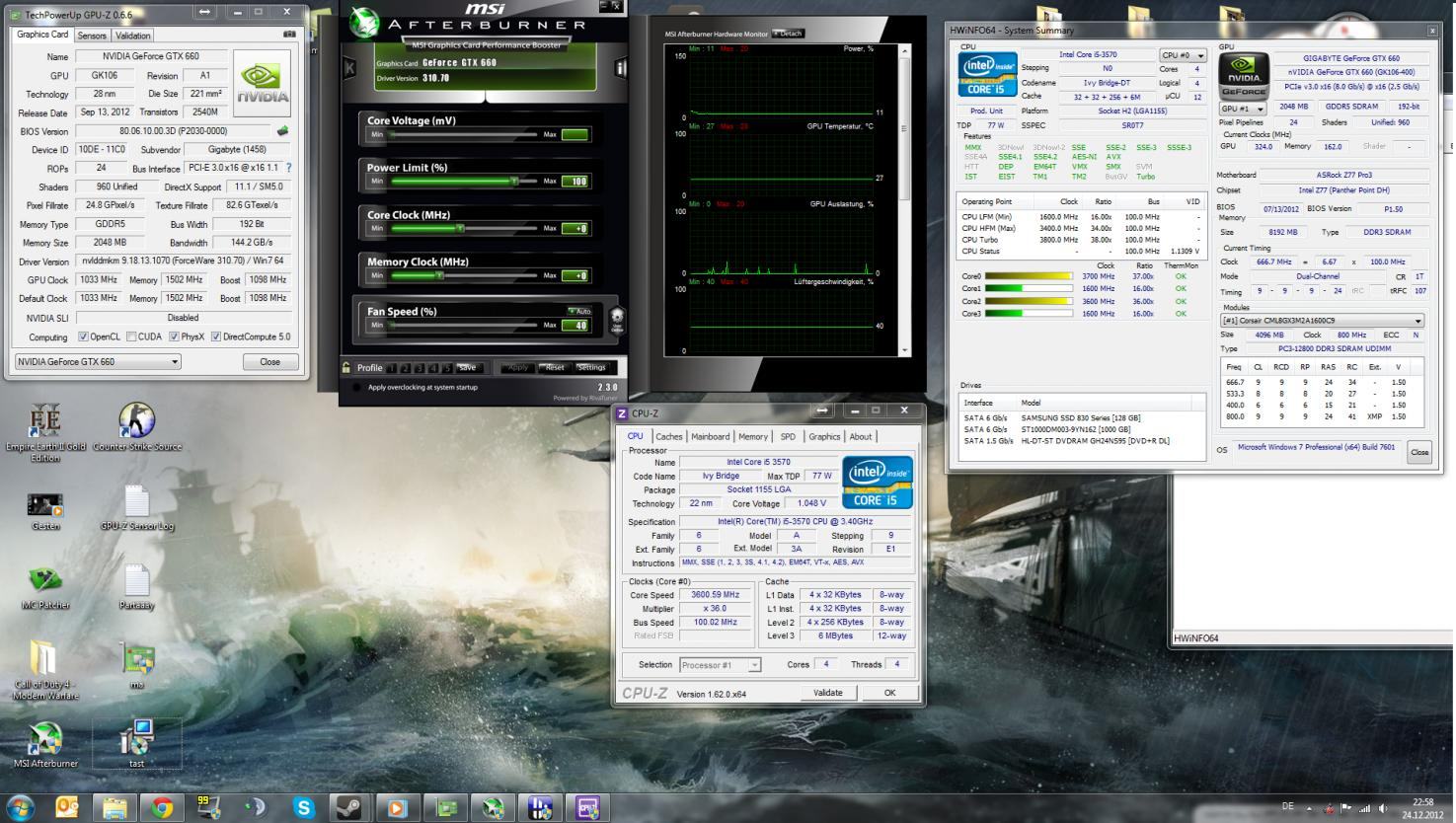
Task: Open Call of Duty 4 Modern Warfare folder
Action: point(45,671)
